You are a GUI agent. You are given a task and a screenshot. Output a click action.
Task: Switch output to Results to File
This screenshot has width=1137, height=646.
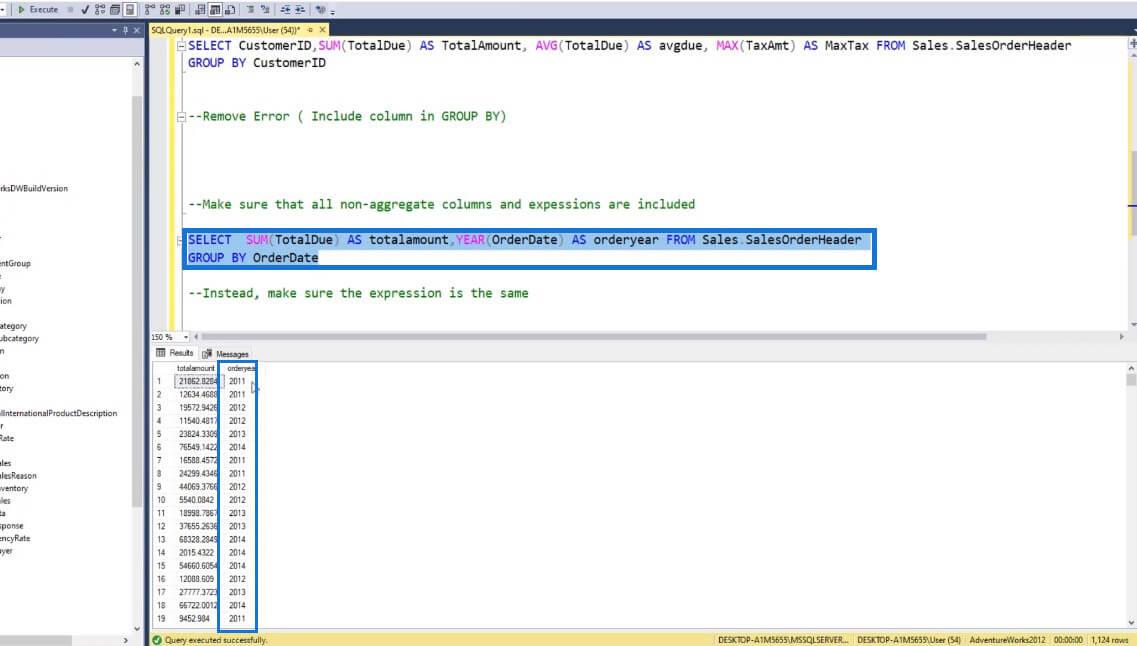pos(230,9)
